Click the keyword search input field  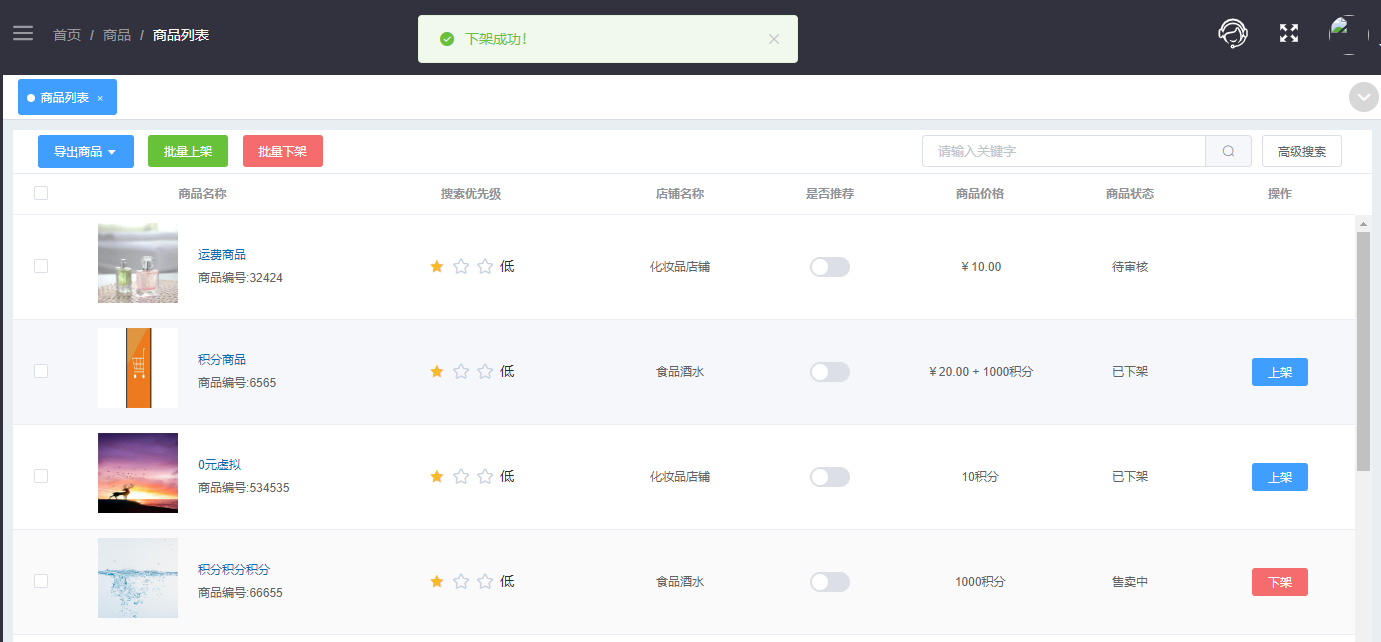click(x=1064, y=152)
